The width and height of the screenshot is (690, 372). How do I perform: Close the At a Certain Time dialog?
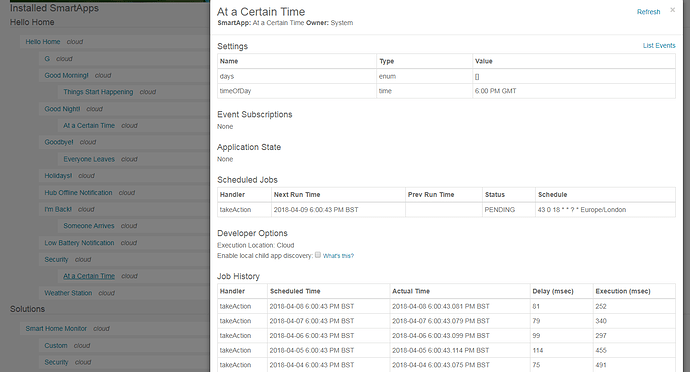point(672,10)
